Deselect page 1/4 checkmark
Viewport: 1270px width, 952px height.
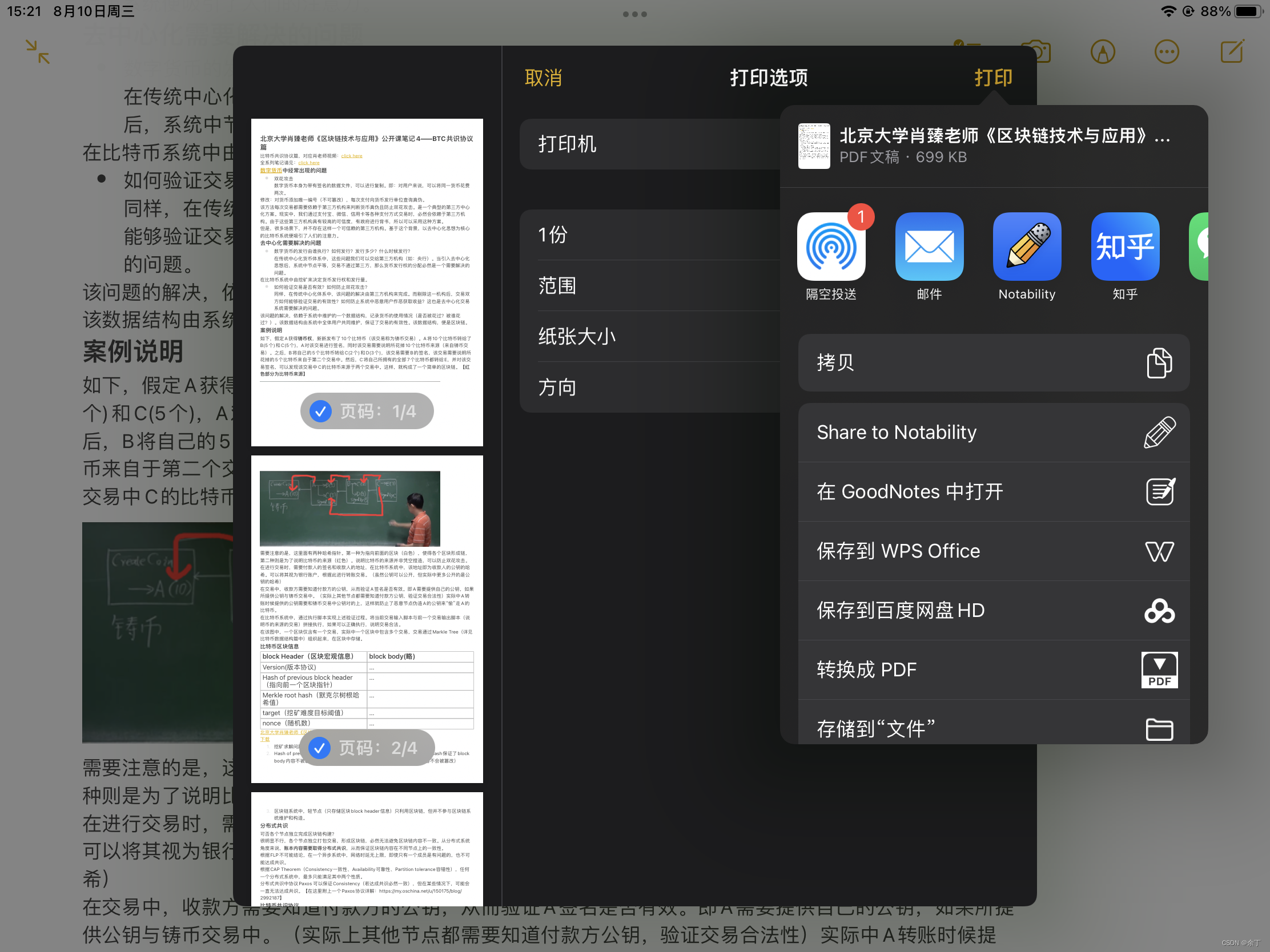tap(320, 411)
